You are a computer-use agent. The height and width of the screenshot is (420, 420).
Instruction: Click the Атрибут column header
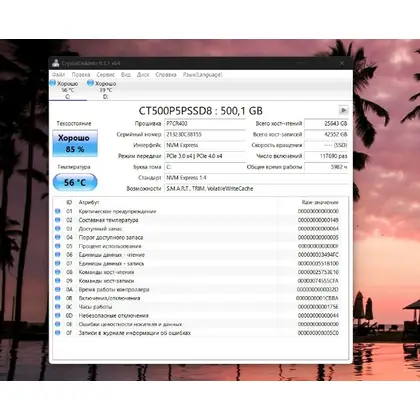(x=89, y=202)
